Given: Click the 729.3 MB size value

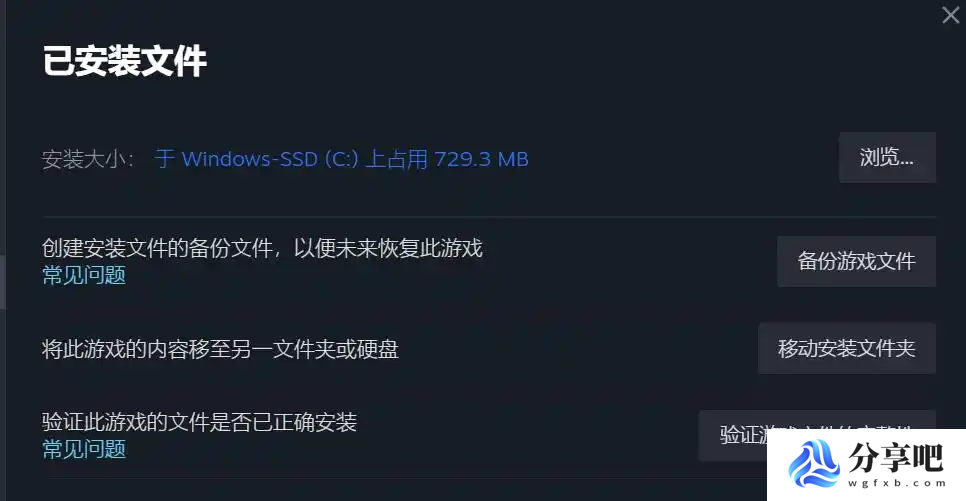Looking at the screenshot, I should coord(481,159).
